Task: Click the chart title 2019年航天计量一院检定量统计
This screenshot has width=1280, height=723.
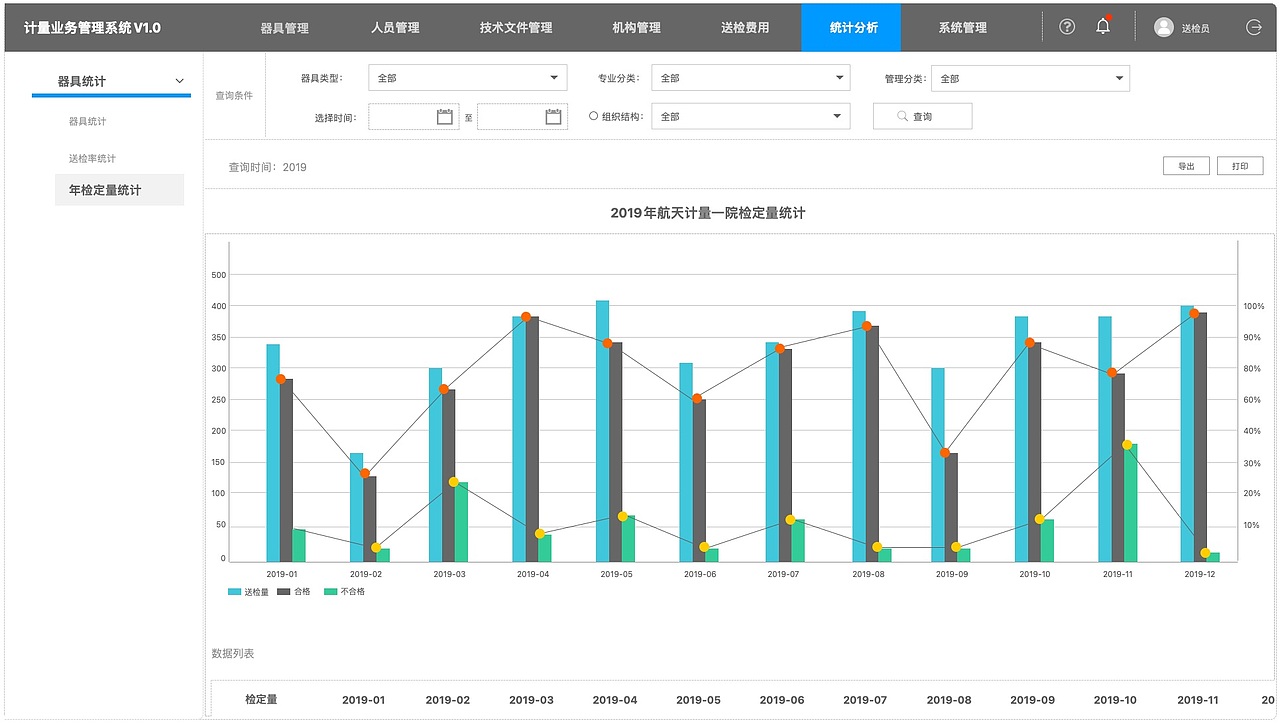Action: coord(708,213)
